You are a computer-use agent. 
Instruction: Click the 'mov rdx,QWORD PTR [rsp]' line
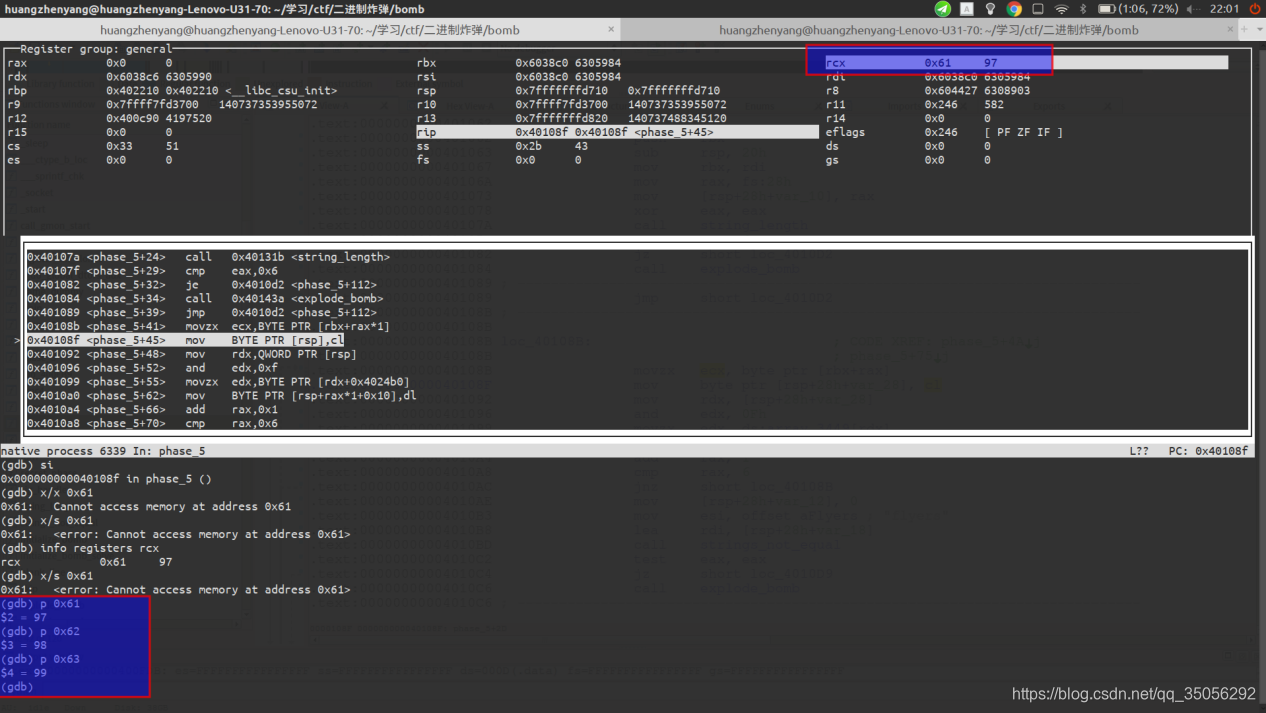[192, 354]
